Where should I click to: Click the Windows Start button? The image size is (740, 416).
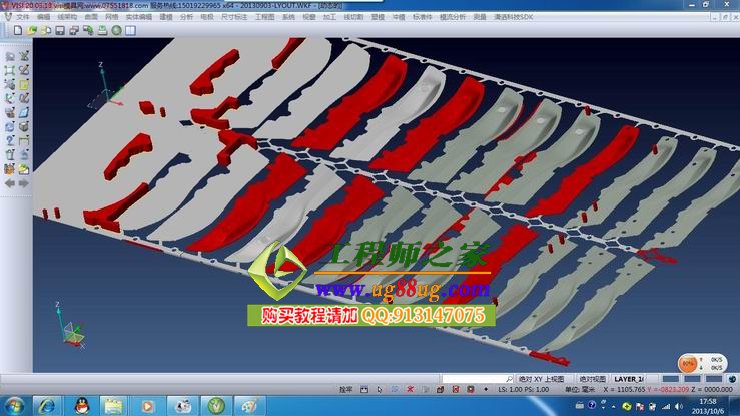[15, 406]
